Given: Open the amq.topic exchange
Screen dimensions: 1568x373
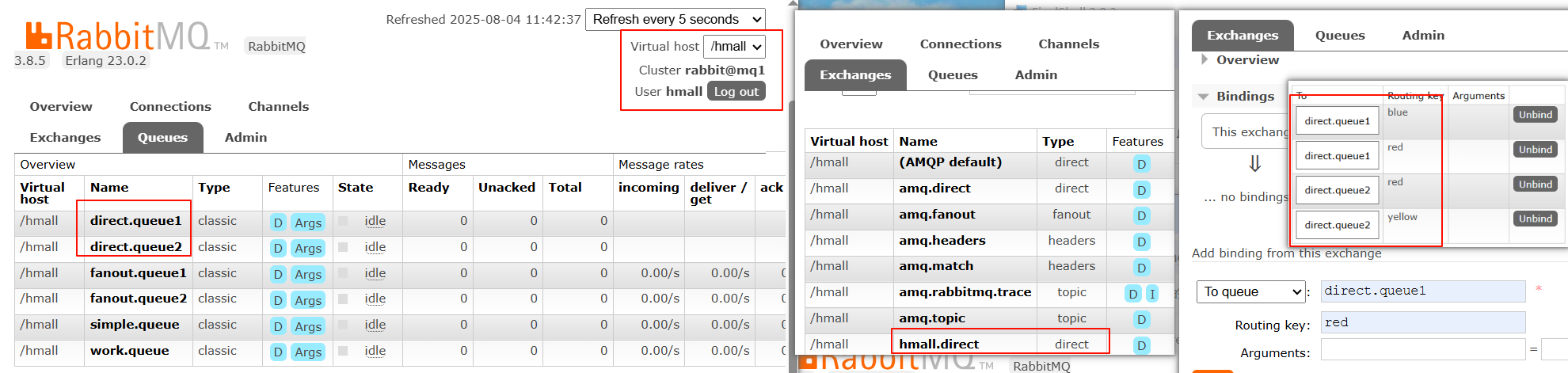Looking at the screenshot, I should (x=932, y=318).
